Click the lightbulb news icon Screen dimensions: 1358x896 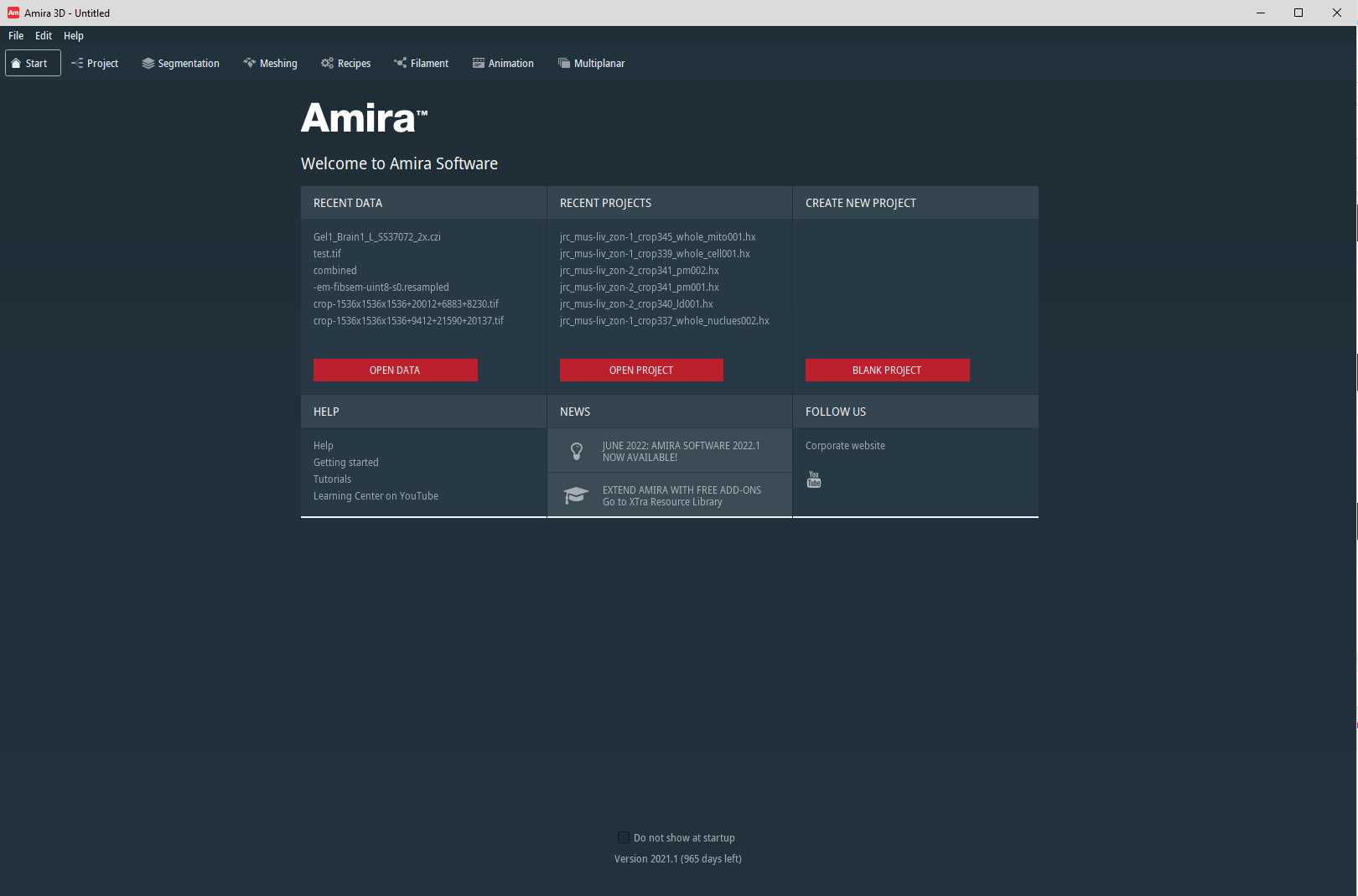(x=577, y=451)
